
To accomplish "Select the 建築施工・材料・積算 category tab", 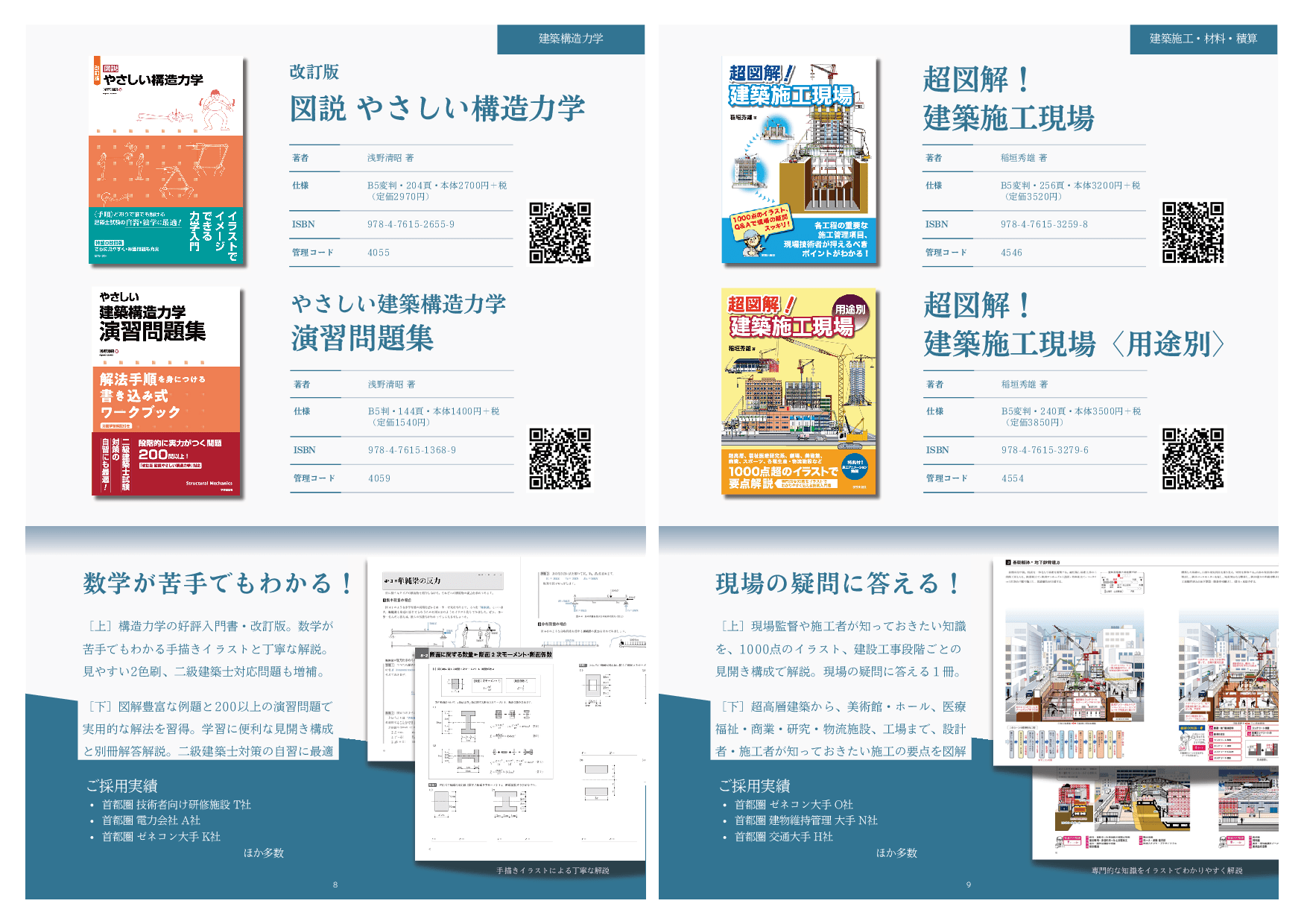I will [1203, 39].
